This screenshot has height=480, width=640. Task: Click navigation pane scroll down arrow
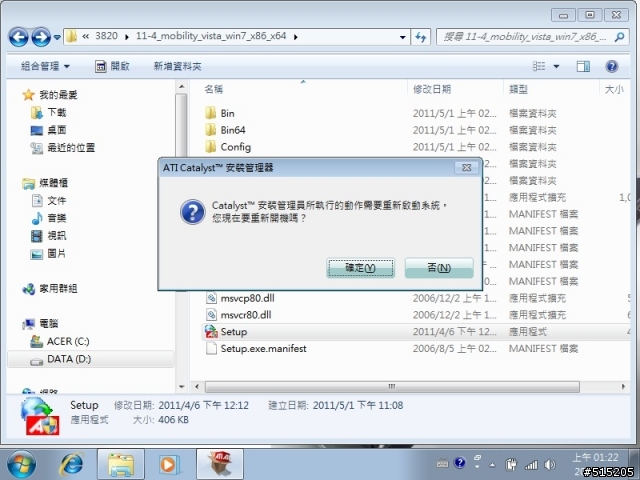(182, 387)
